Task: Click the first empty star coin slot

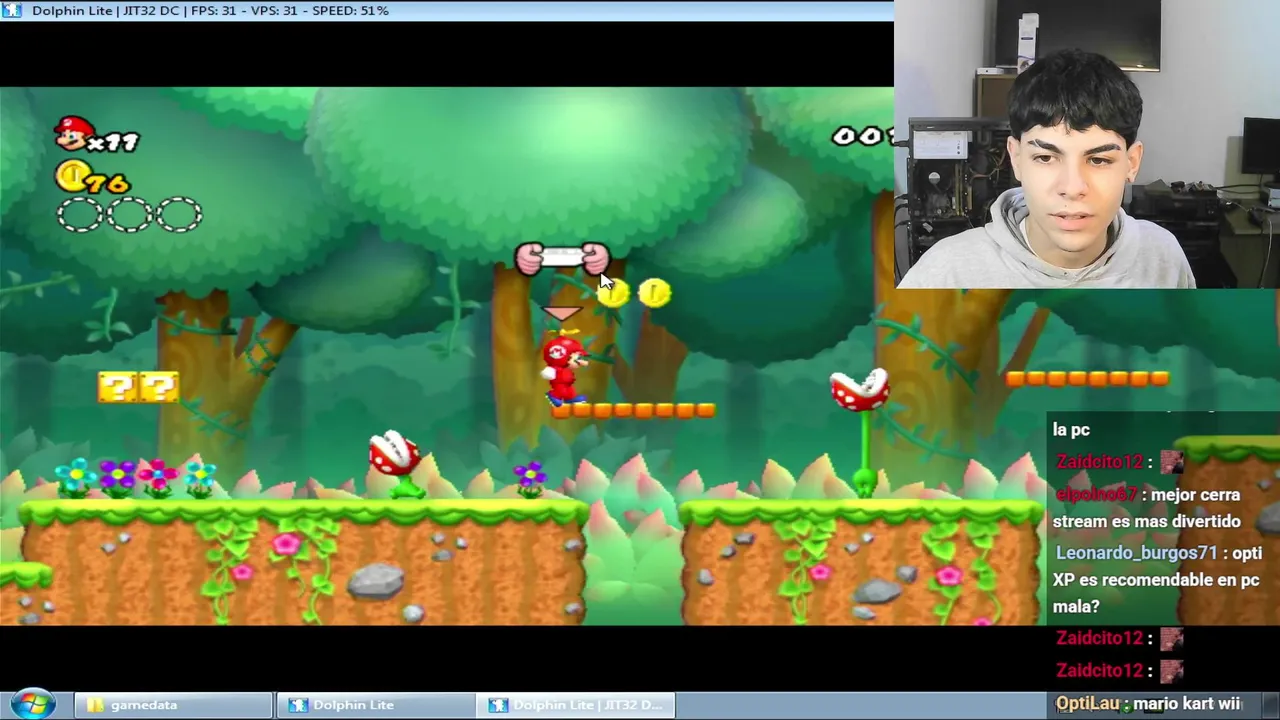Action: [80, 214]
